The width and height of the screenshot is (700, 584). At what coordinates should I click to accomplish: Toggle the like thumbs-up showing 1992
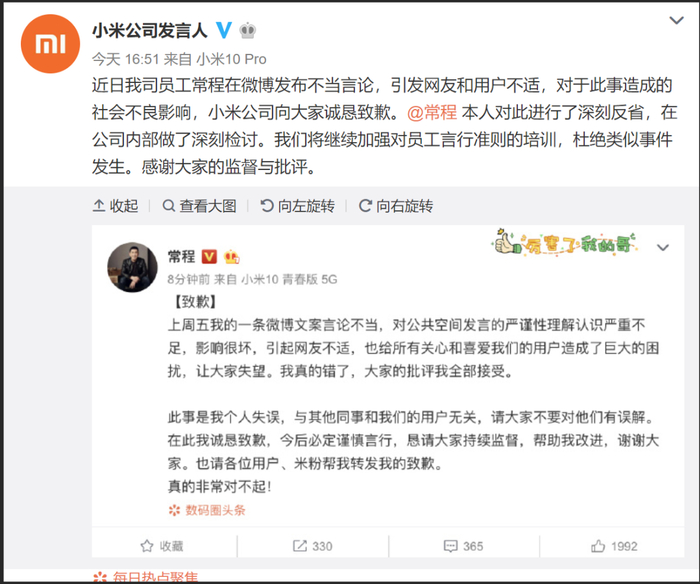(614, 546)
